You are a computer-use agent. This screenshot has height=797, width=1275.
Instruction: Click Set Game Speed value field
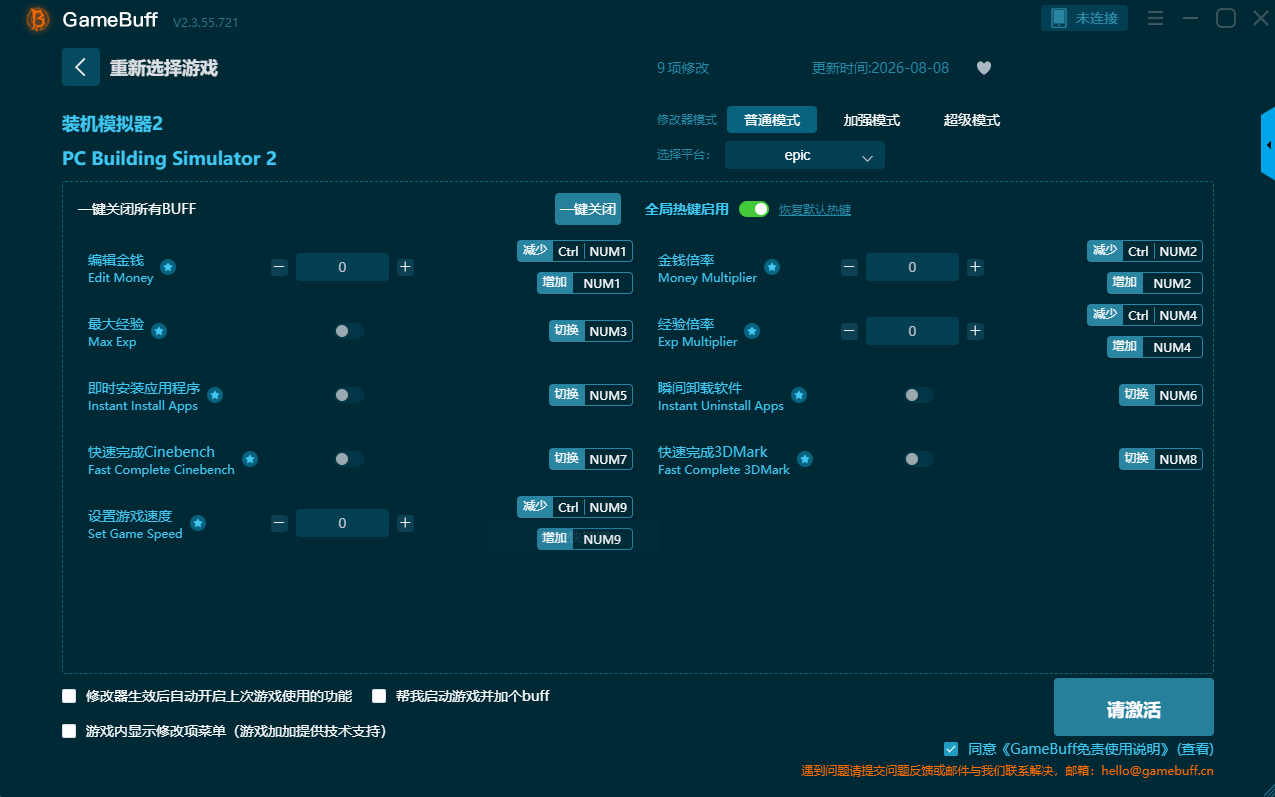342,523
